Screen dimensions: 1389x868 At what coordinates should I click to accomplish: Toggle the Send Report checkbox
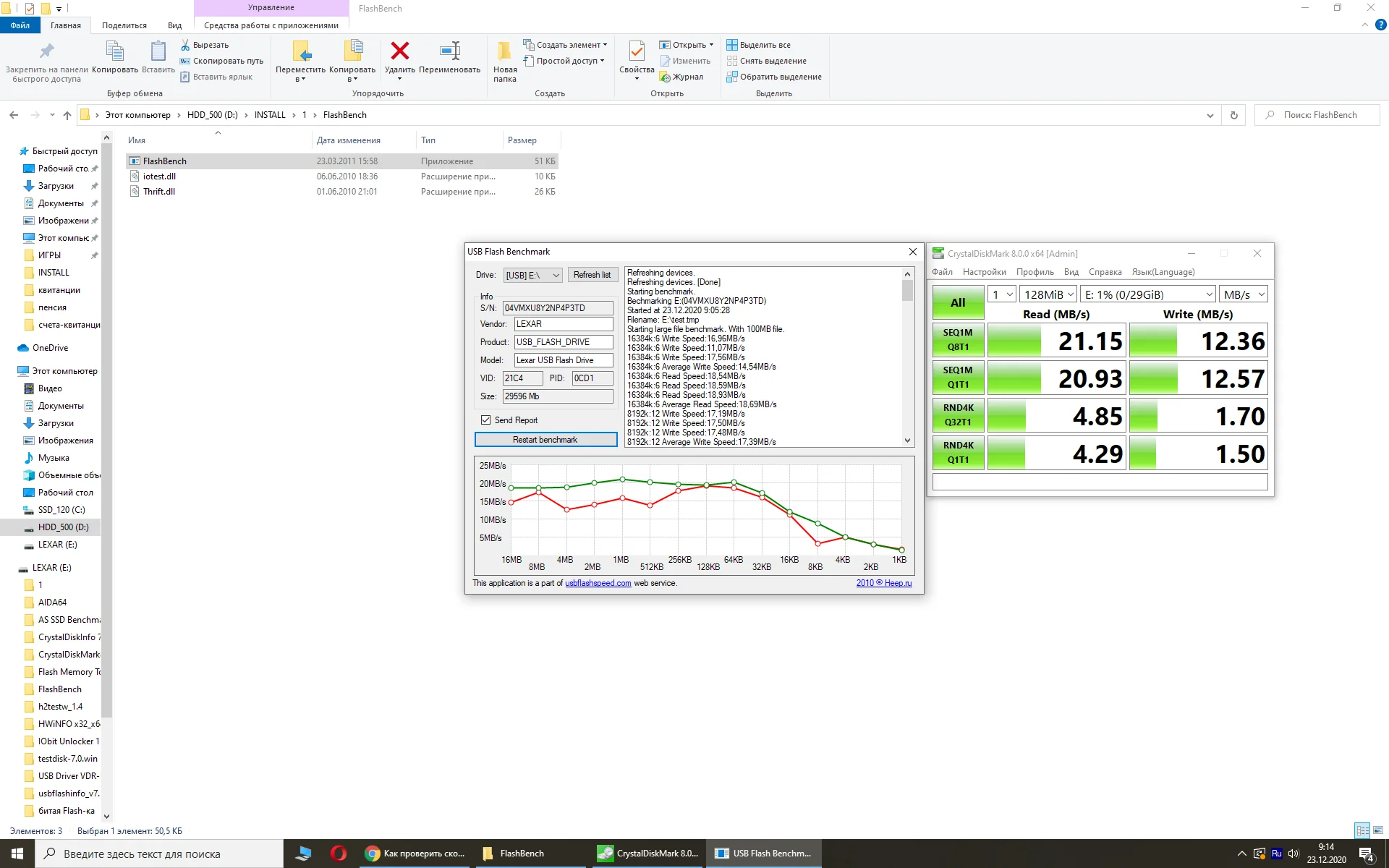[x=486, y=420]
